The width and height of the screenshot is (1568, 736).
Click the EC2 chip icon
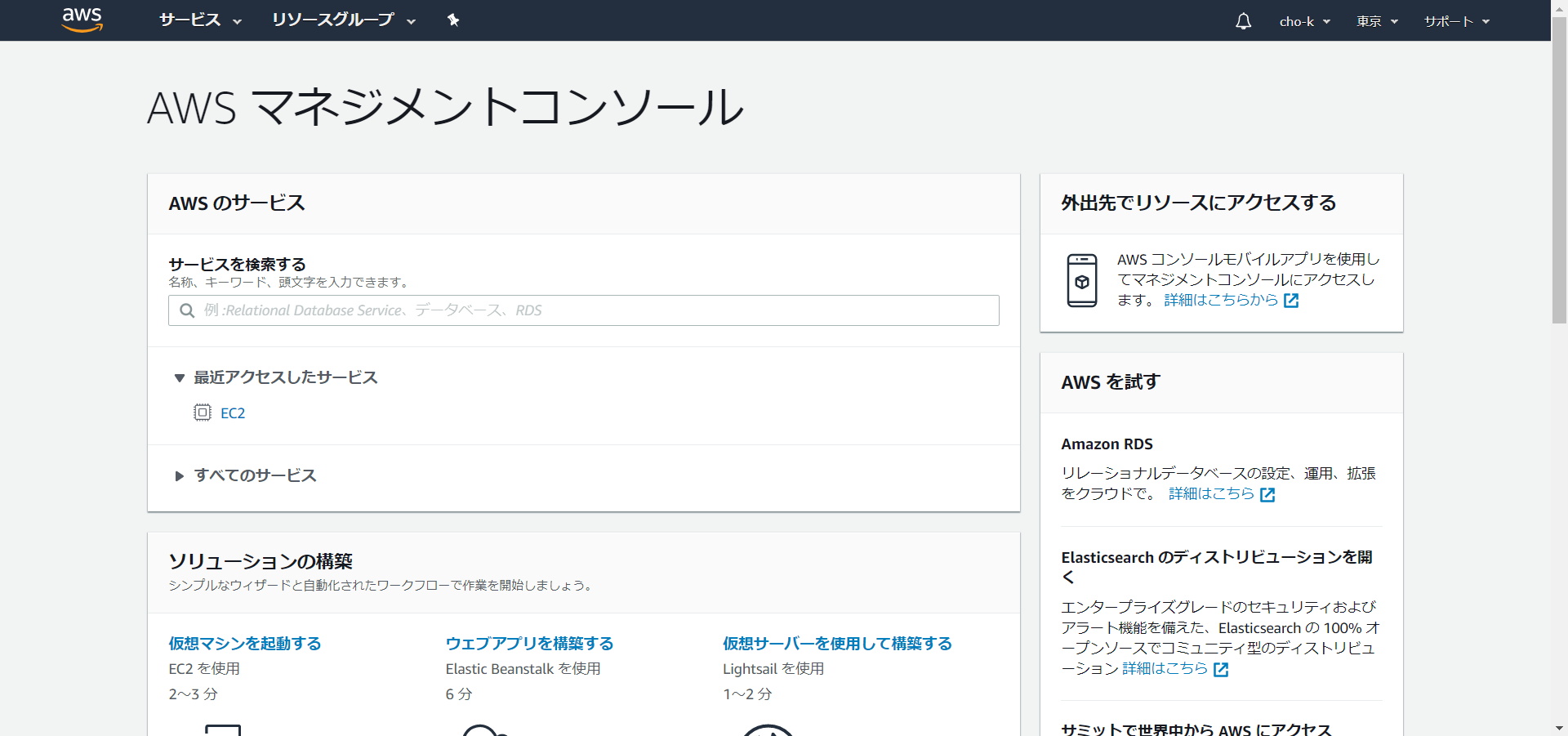tap(202, 413)
